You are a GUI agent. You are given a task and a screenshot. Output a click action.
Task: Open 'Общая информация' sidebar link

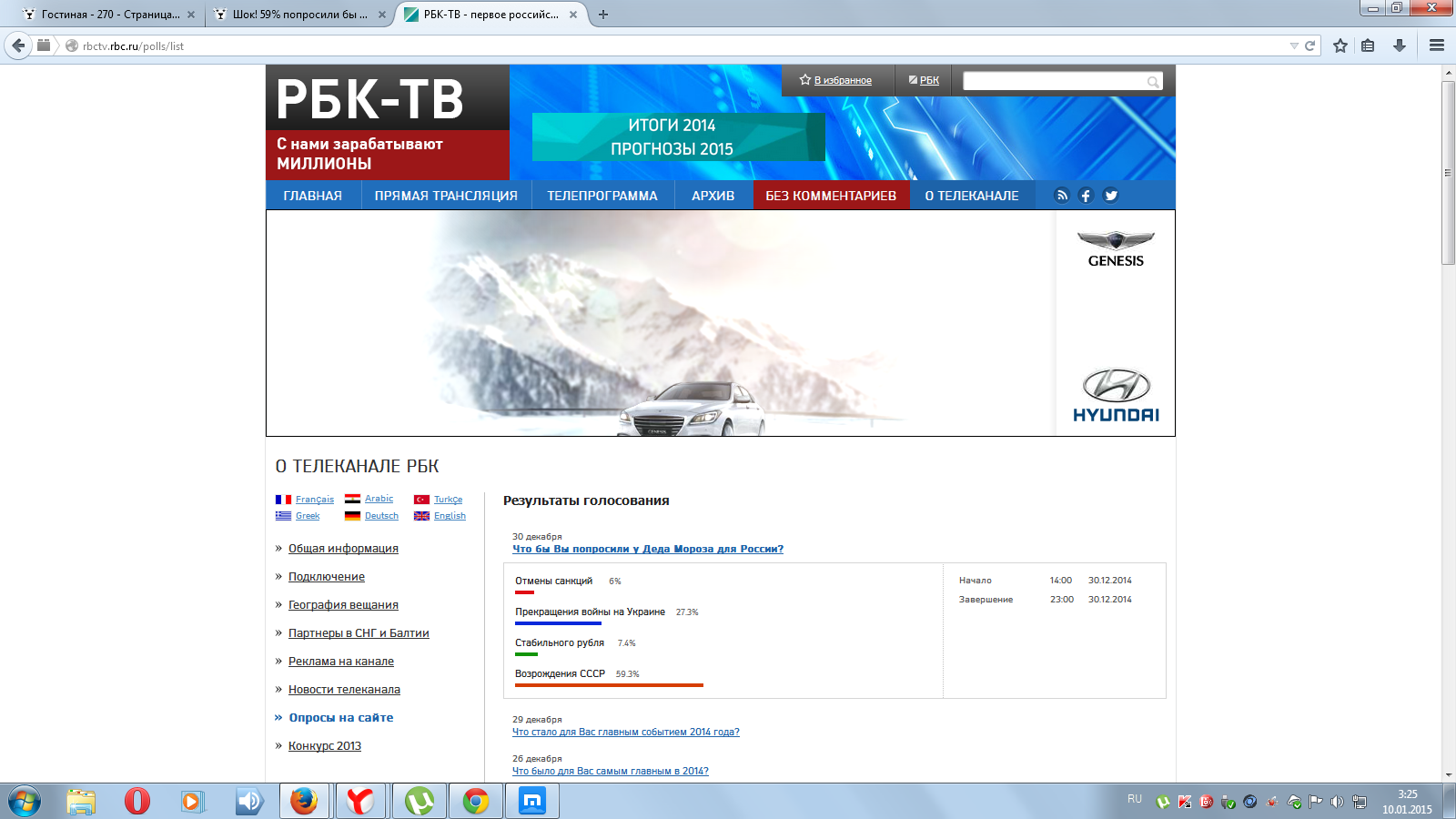tap(343, 549)
